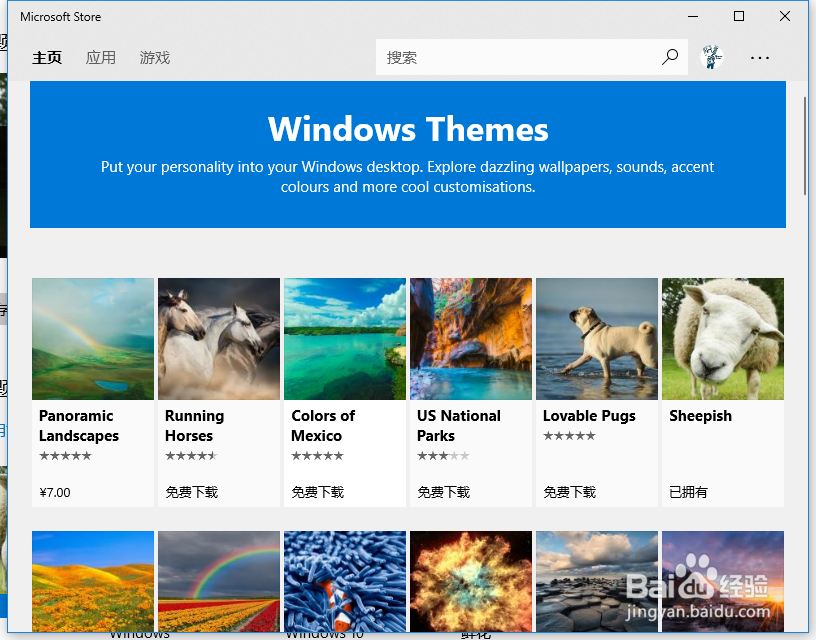Viewport: 816px width, 640px height.
Task: Click the Lovable Pugs title
Action: pyautogui.click(x=589, y=416)
